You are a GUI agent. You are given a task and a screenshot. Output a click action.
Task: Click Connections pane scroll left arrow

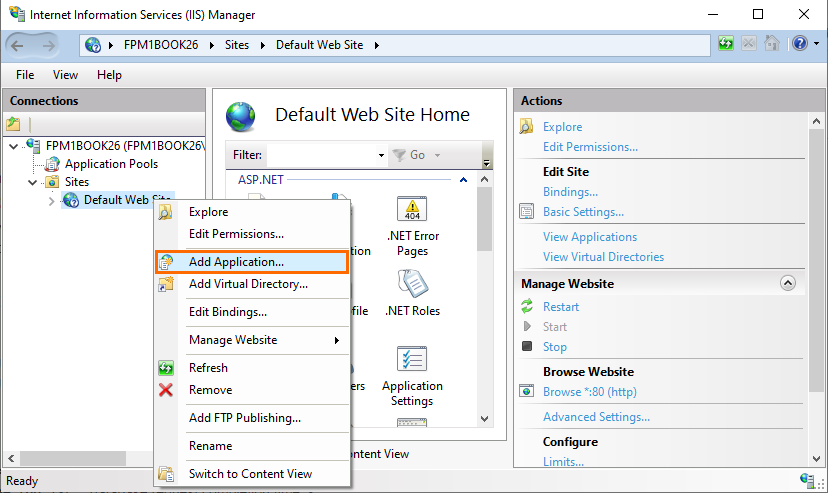pyautogui.click(x=11, y=458)
